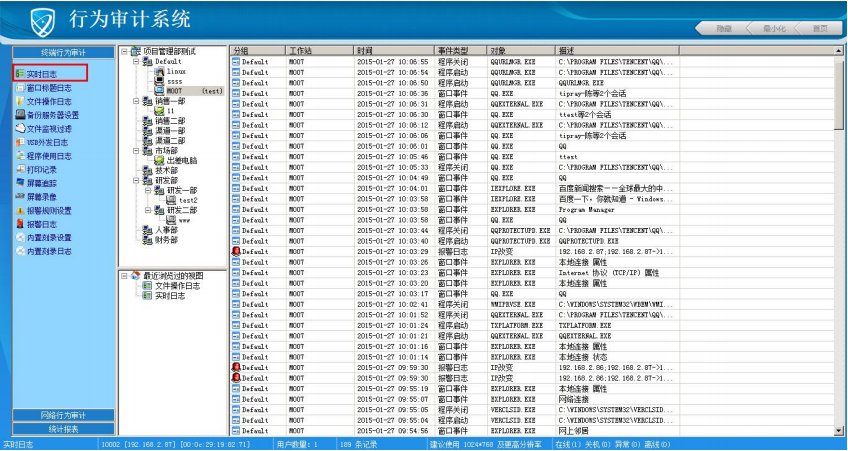Select the 文件监视过滤 file monitor filter icon
This screenshot has height=451, width=848.
point(20,128)
